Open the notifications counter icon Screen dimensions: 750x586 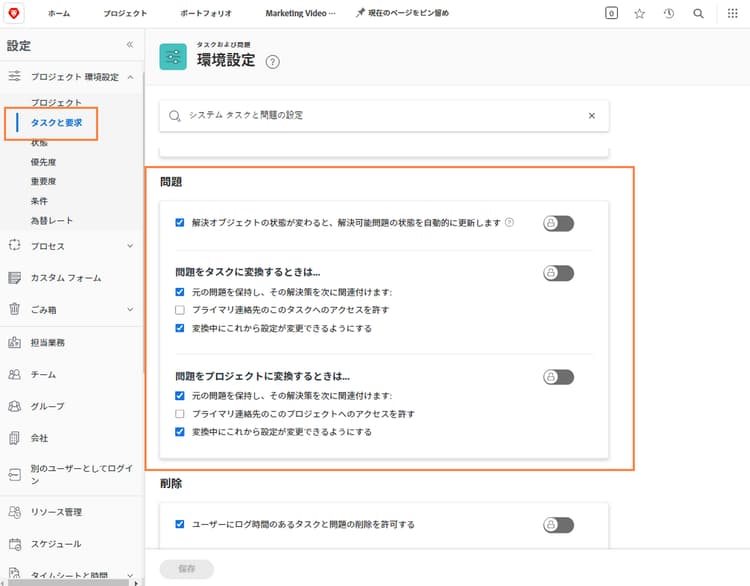[611, 13]
